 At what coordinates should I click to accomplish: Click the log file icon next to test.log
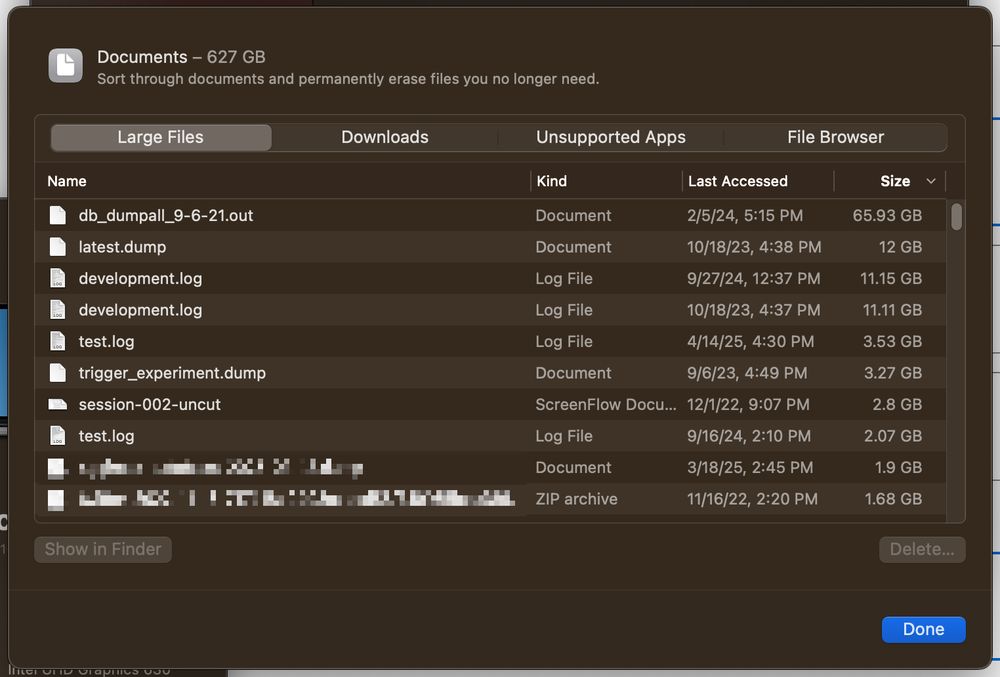[58, 341]
